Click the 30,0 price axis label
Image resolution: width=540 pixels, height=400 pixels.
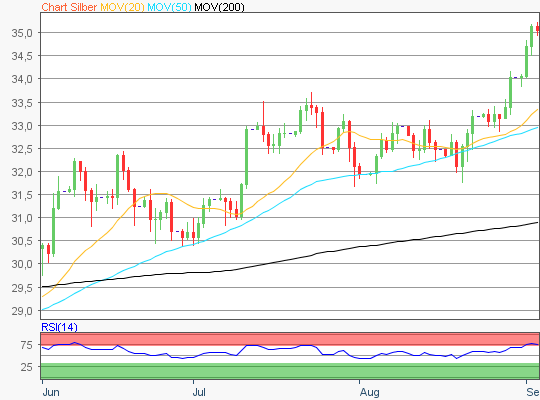(x=22, y=264)
